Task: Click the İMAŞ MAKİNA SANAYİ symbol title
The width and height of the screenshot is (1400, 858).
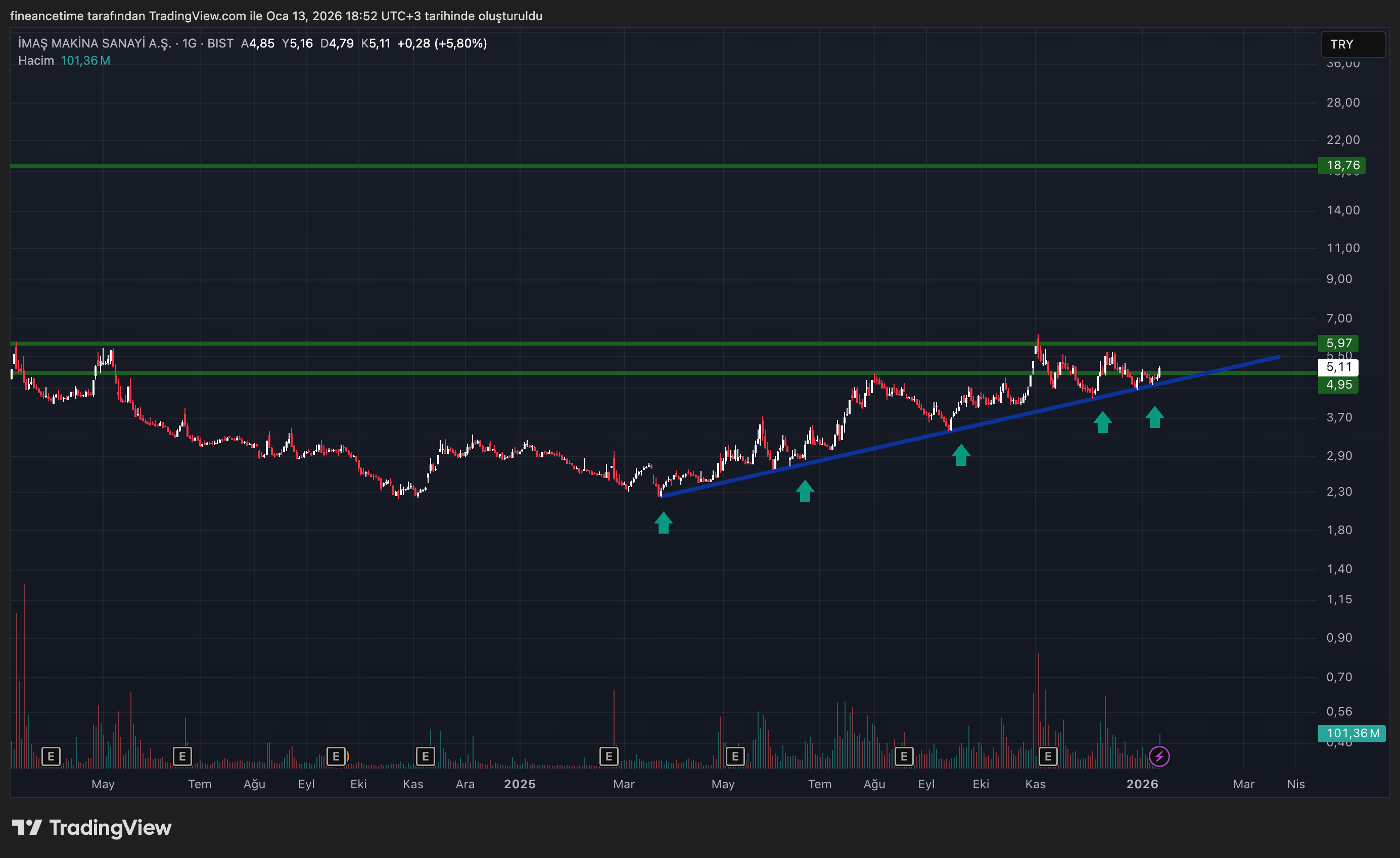Action: click(95, 43)
